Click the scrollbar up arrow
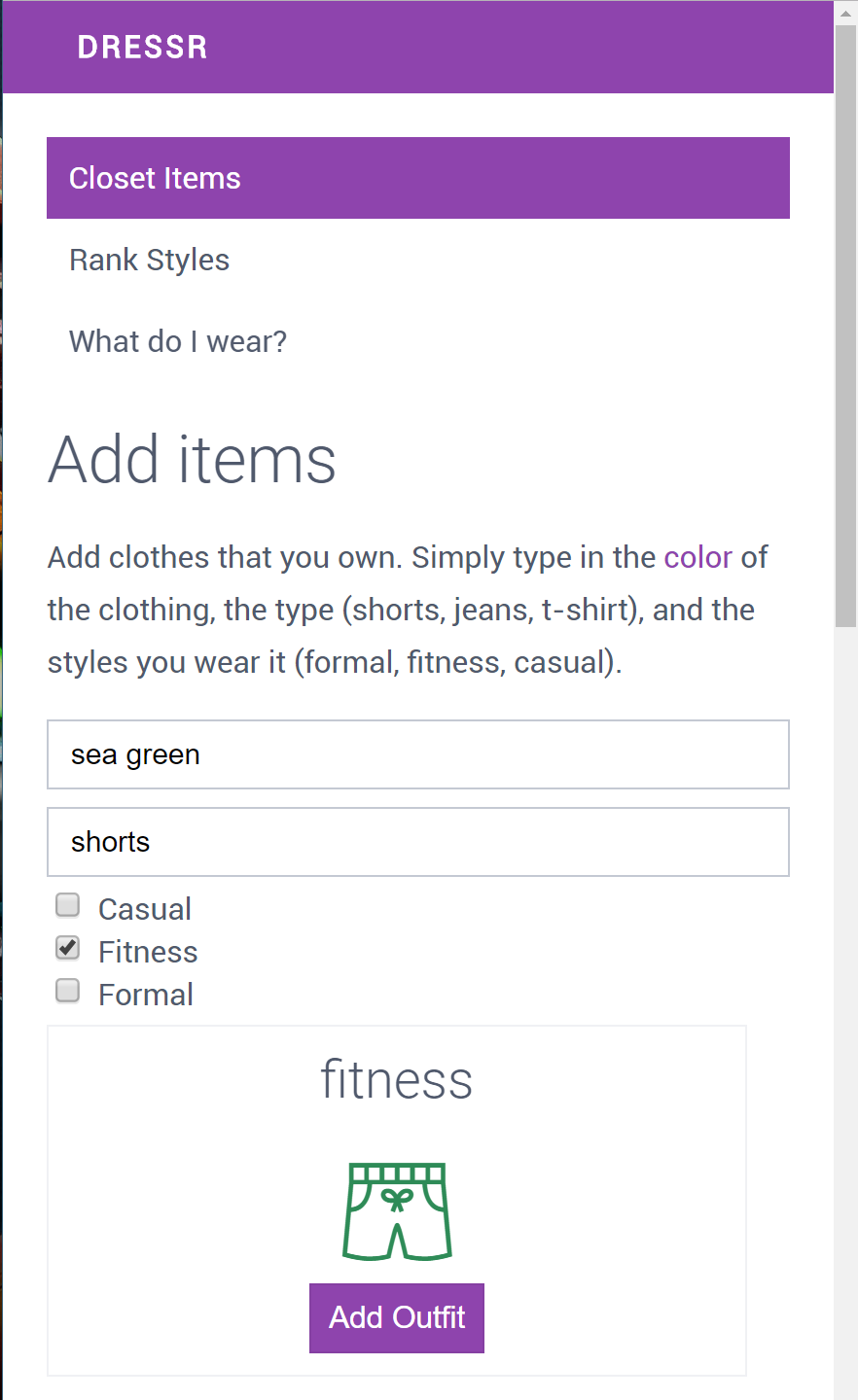 (x=845, y=12)
